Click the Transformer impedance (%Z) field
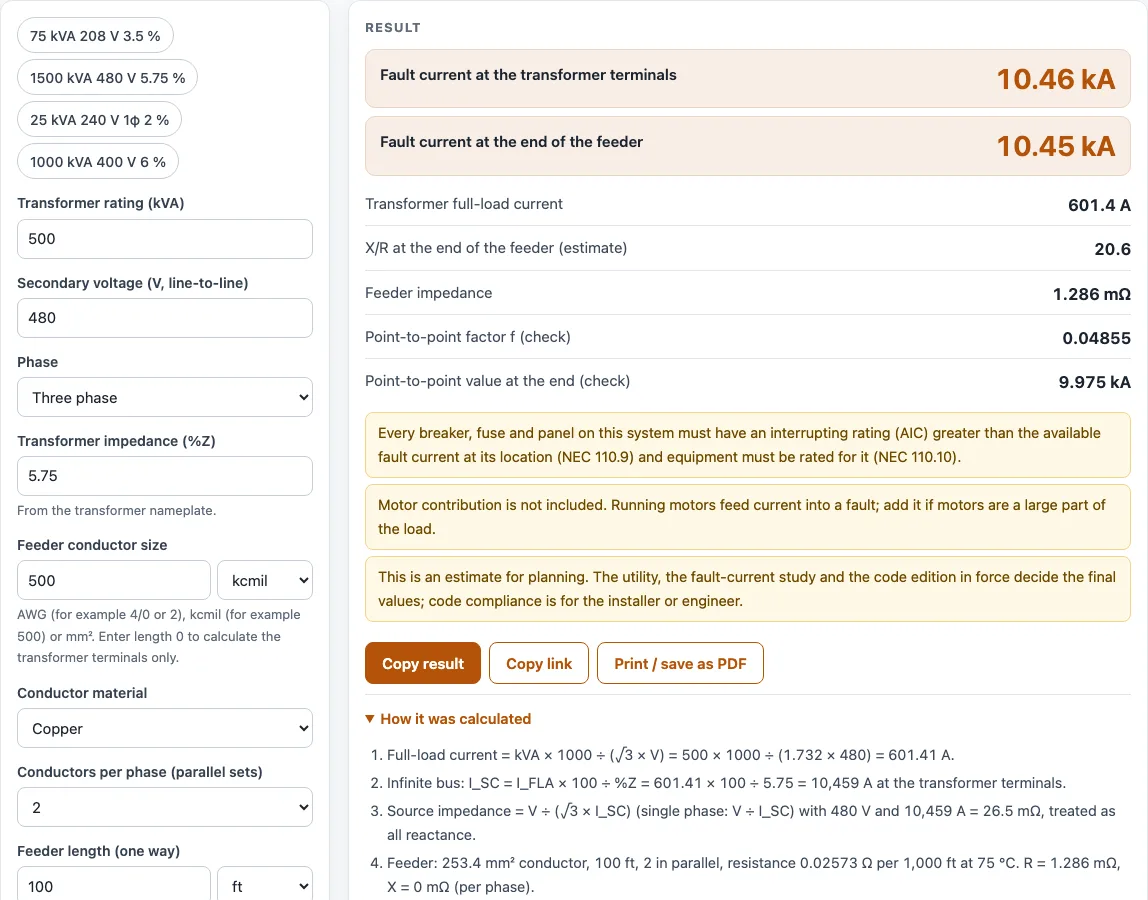 pos(165,476)
